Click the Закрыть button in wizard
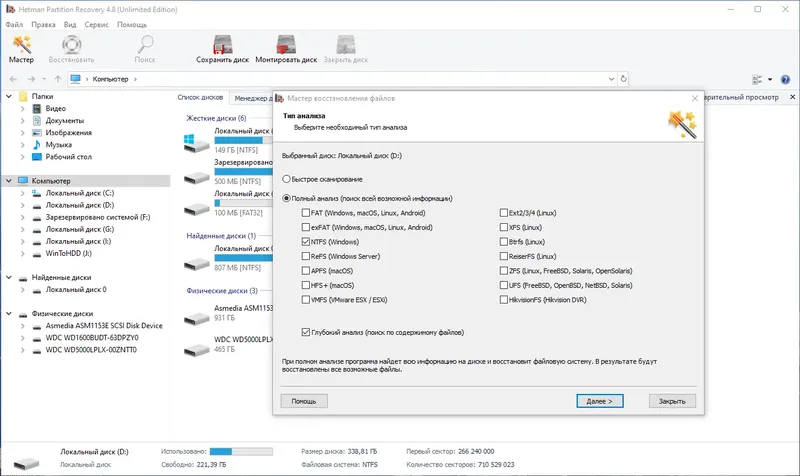This screenshot has height=476, width=800. pyautogui.click(x=672, y=401)
